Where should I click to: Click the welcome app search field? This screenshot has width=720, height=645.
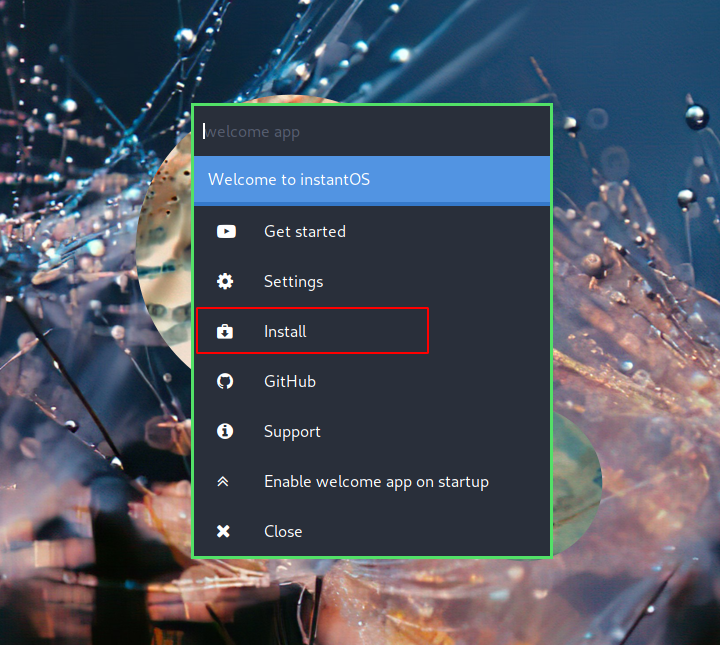[x=372, y=132]
